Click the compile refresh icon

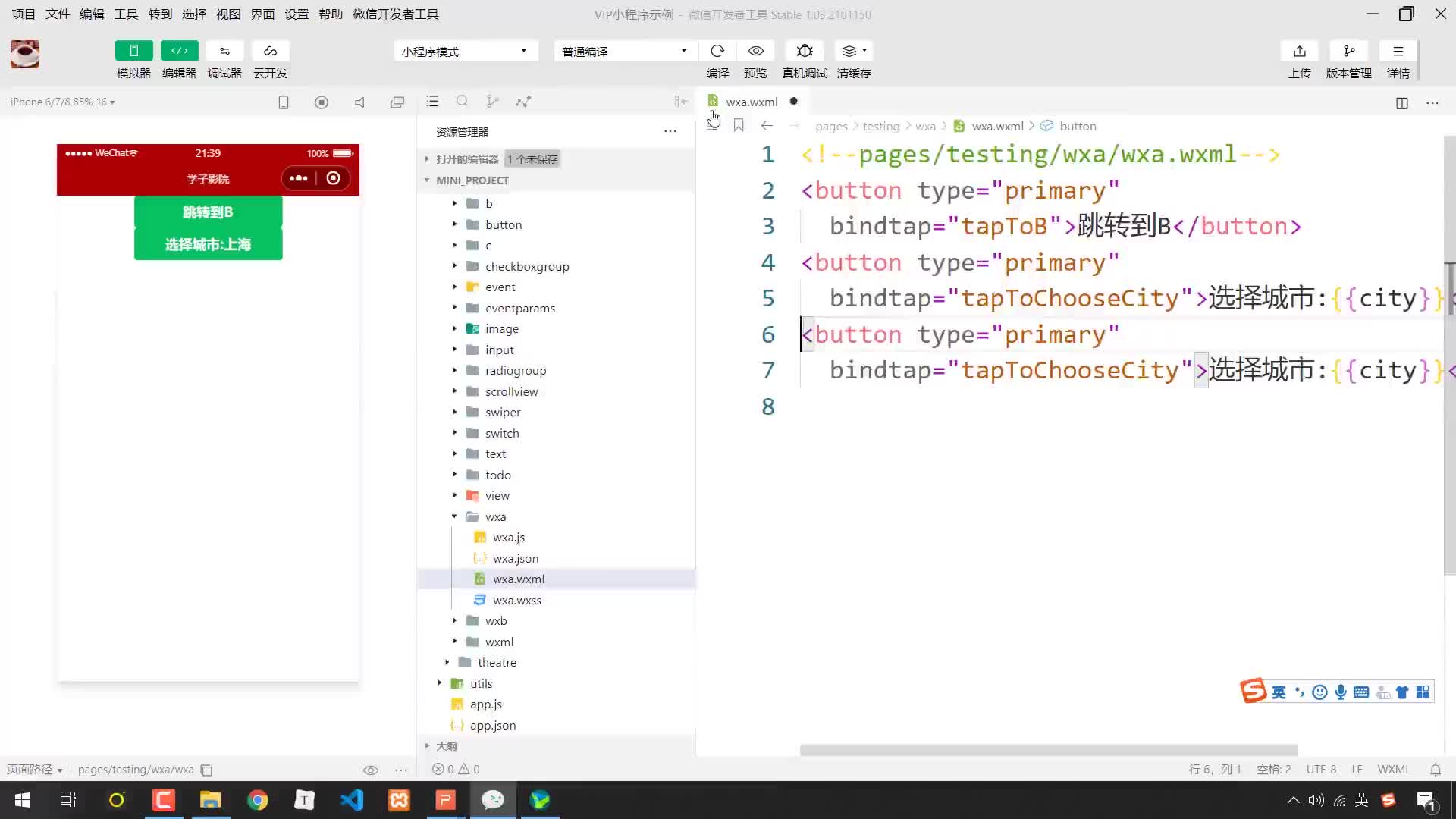(717, 51)
